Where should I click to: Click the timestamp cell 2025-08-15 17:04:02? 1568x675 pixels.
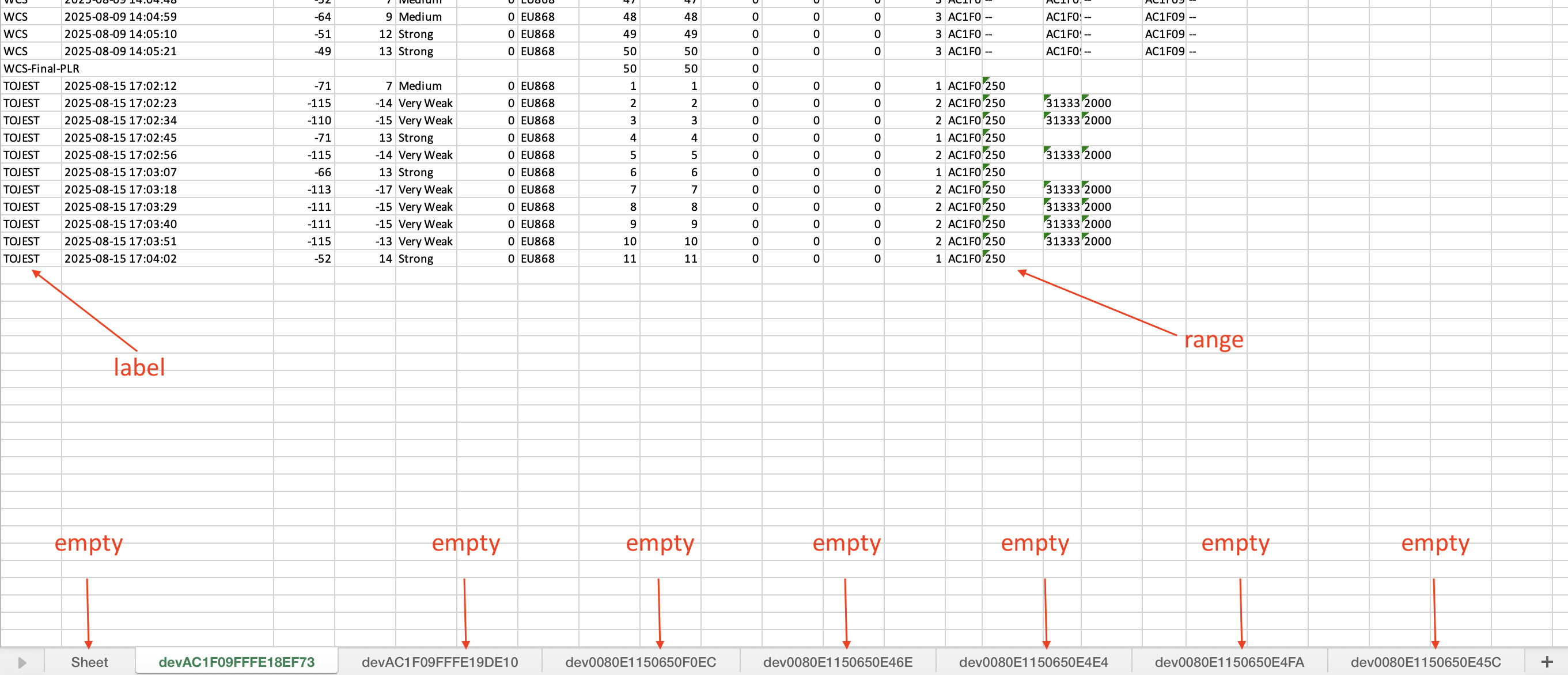point(120,259)
